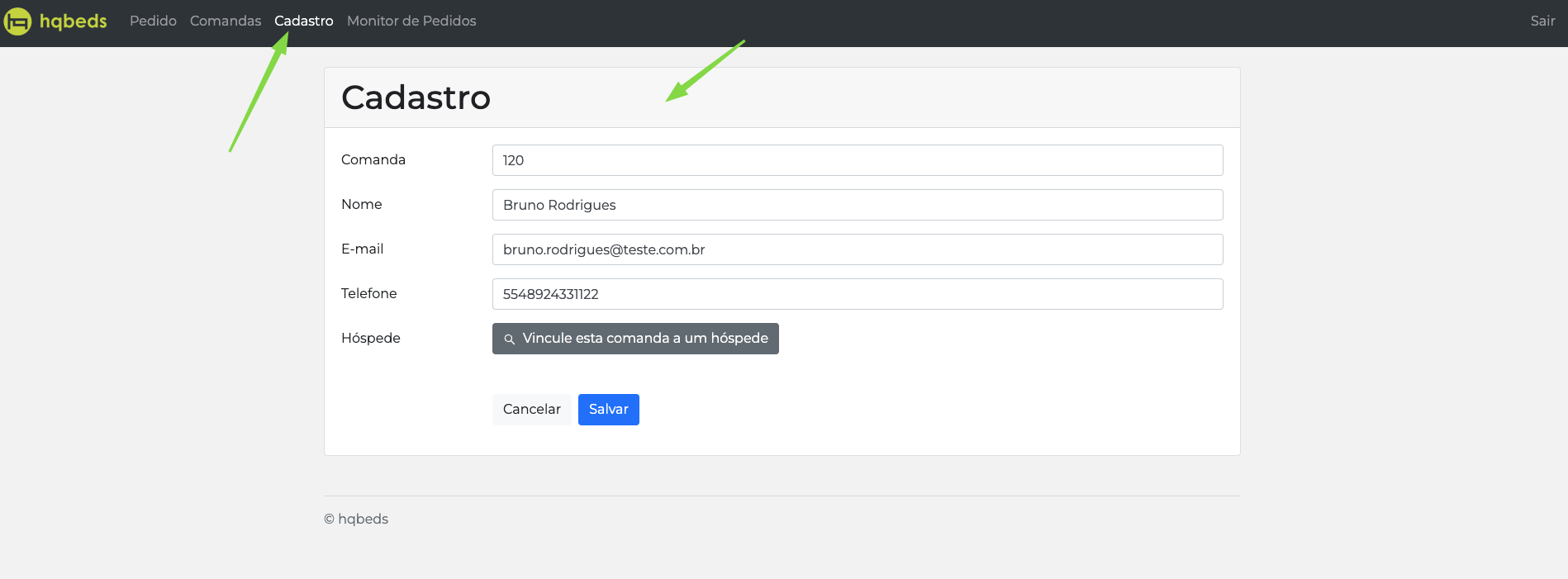1568x579 pixels.
Task: Click the magnifier icon in the Vincule button
Action: pos(510,339)
